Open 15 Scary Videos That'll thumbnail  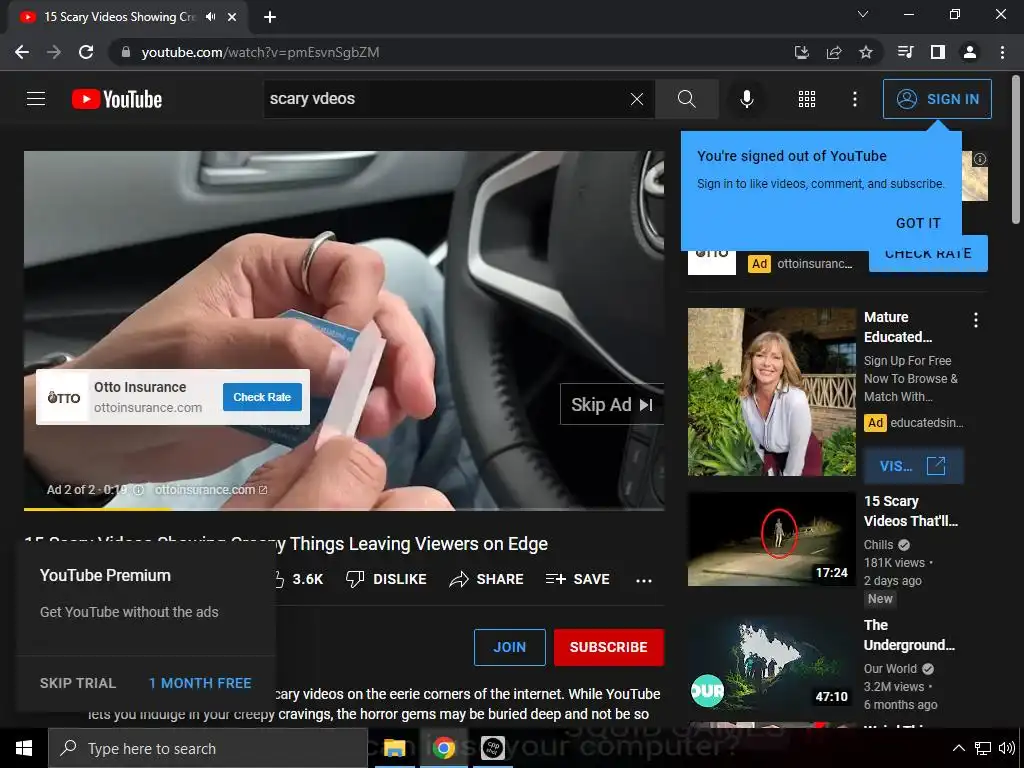[x=771, y=539]
